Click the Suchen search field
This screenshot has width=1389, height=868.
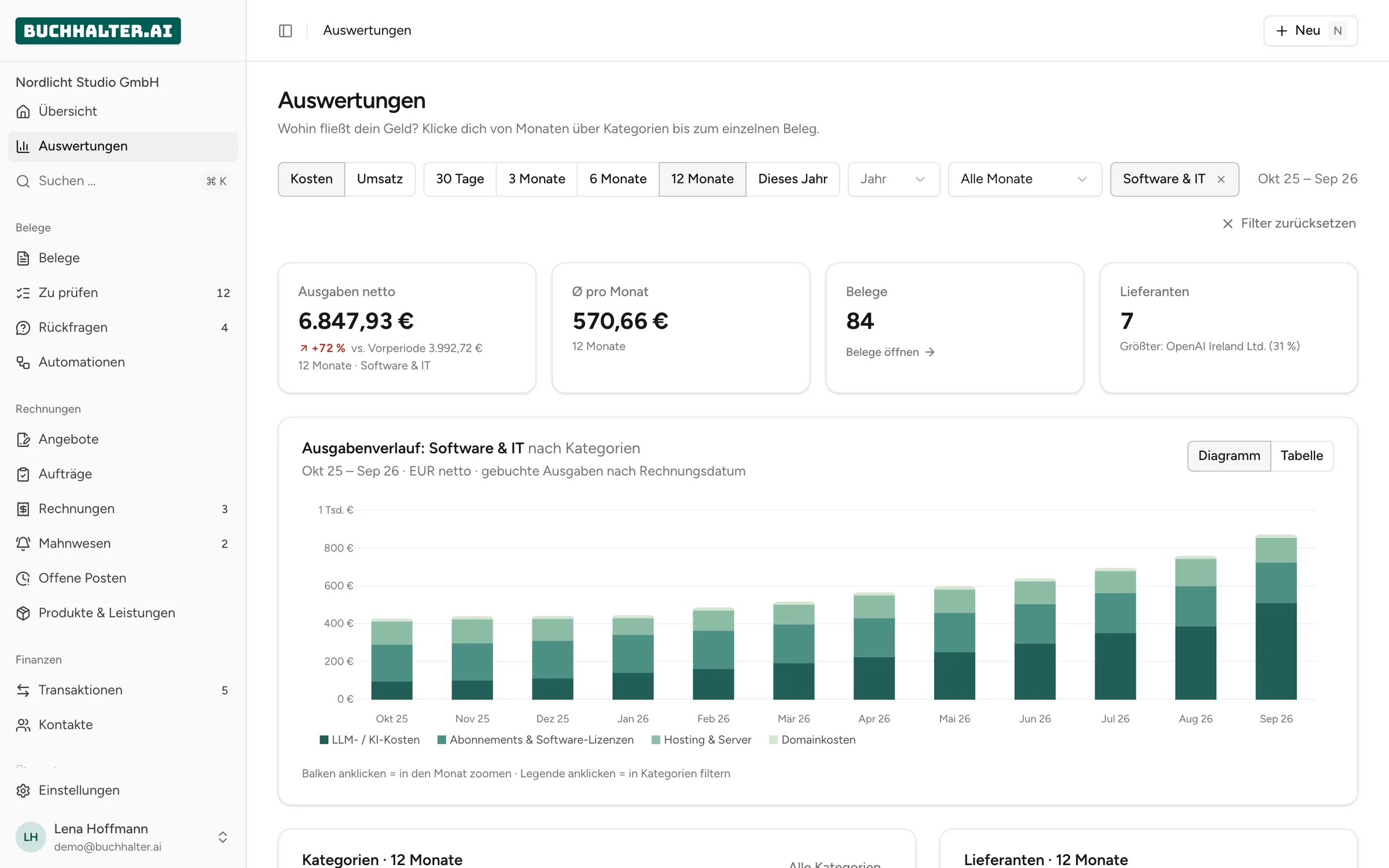pos(123,181)
